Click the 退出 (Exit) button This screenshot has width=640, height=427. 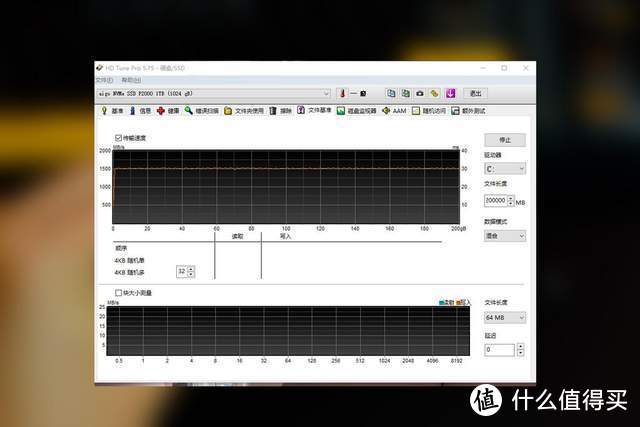[476, 93]
